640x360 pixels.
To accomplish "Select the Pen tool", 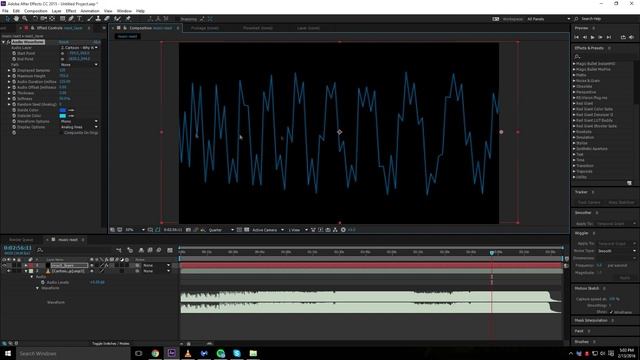I will (x=71, y=19).
